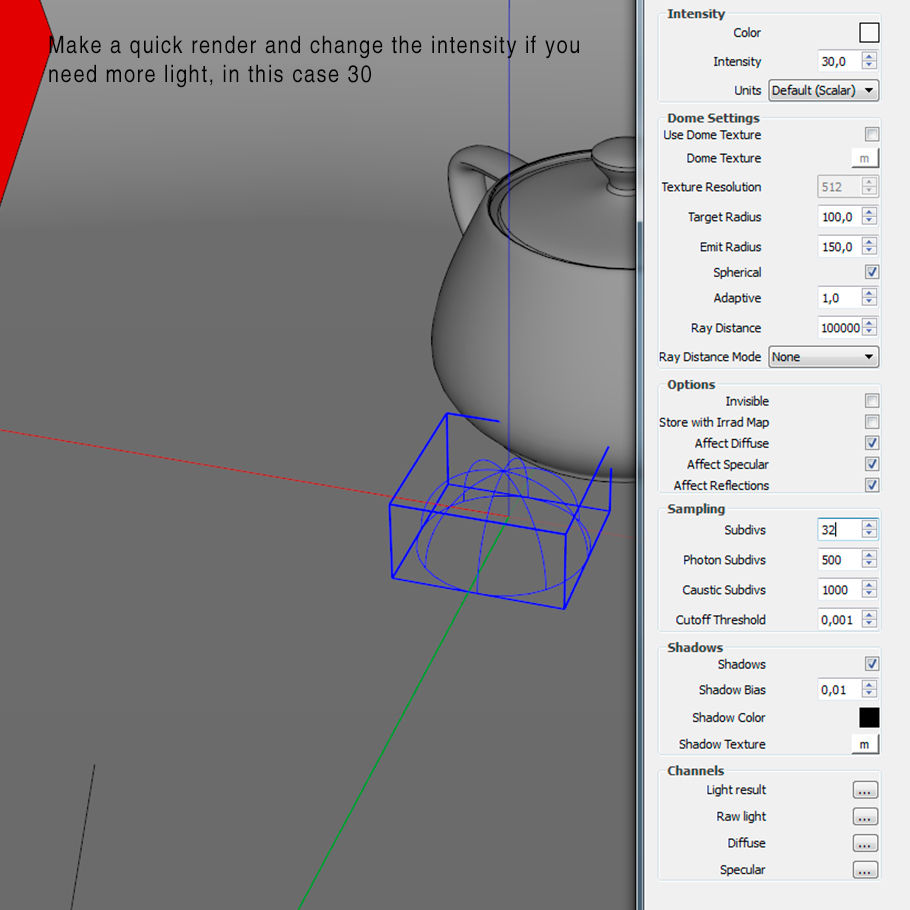
Task: Toggle the Affect Specular checkbox
Action: click(x=871, y=464)
